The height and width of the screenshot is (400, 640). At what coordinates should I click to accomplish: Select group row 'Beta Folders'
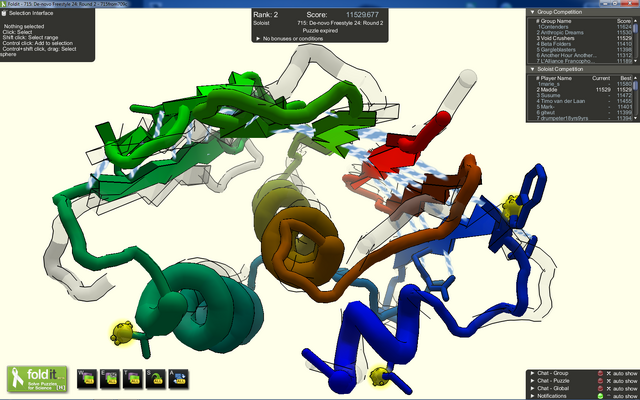pos(584,44)
